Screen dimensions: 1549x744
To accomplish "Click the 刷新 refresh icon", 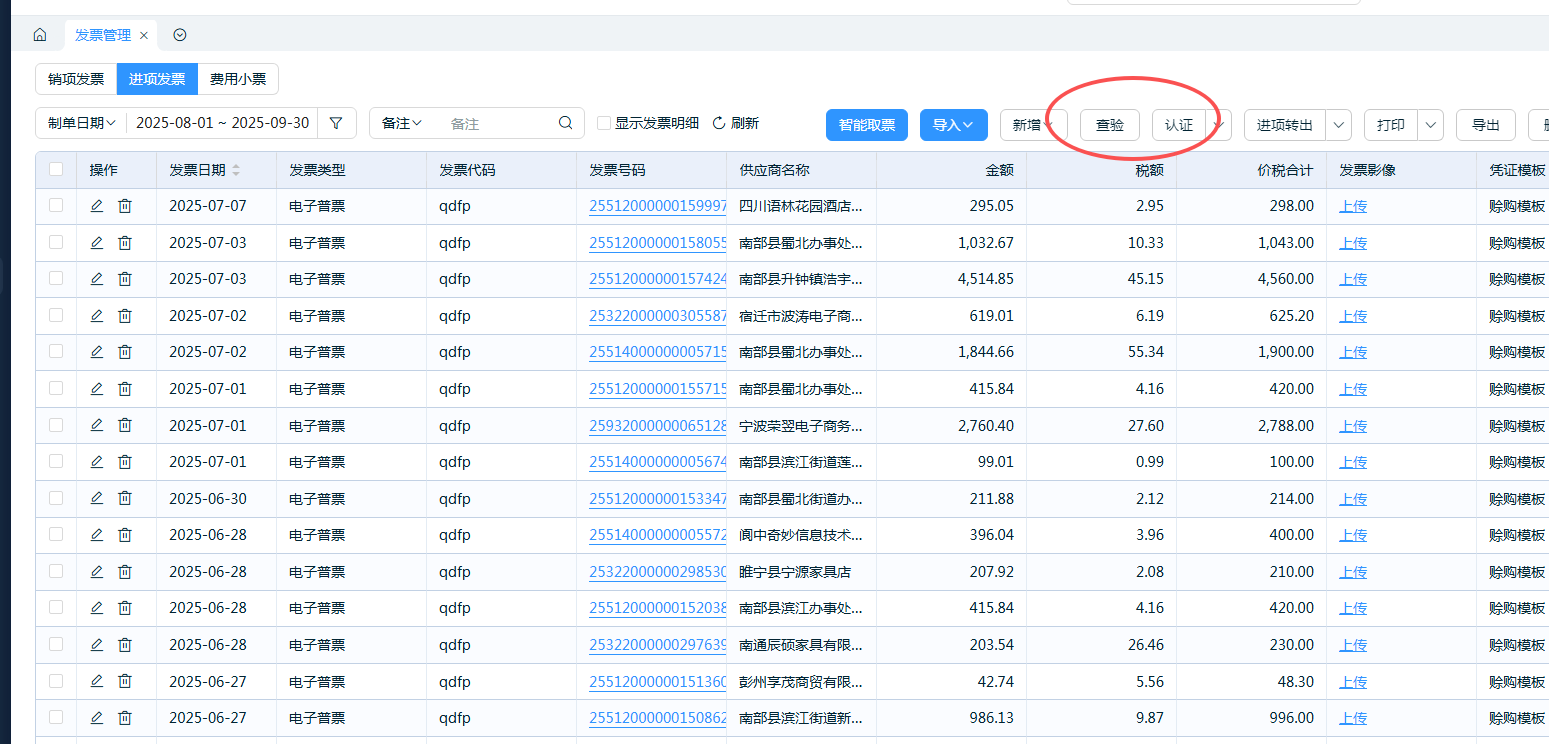I will (x=718, y=123).
